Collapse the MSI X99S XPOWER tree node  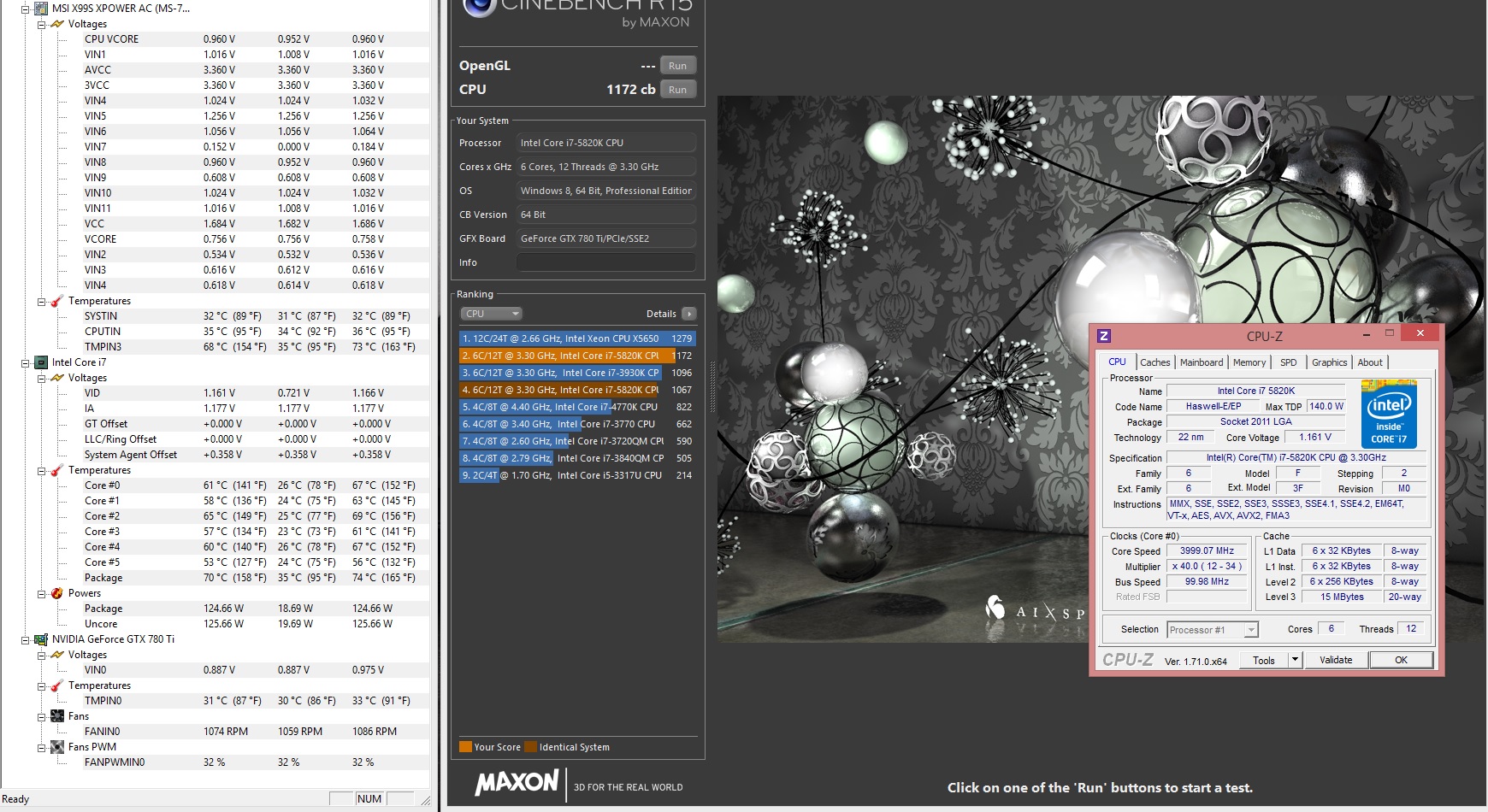(25, 9)
